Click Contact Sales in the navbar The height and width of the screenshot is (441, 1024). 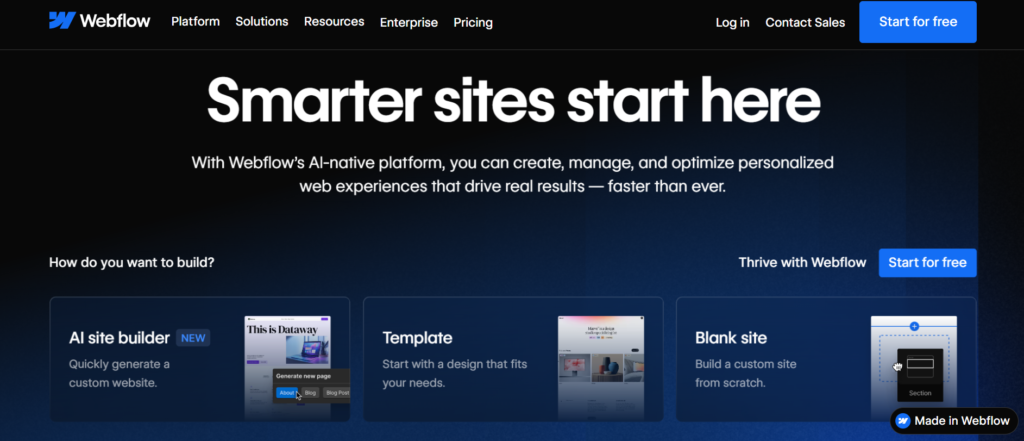[x=805, y=22]
